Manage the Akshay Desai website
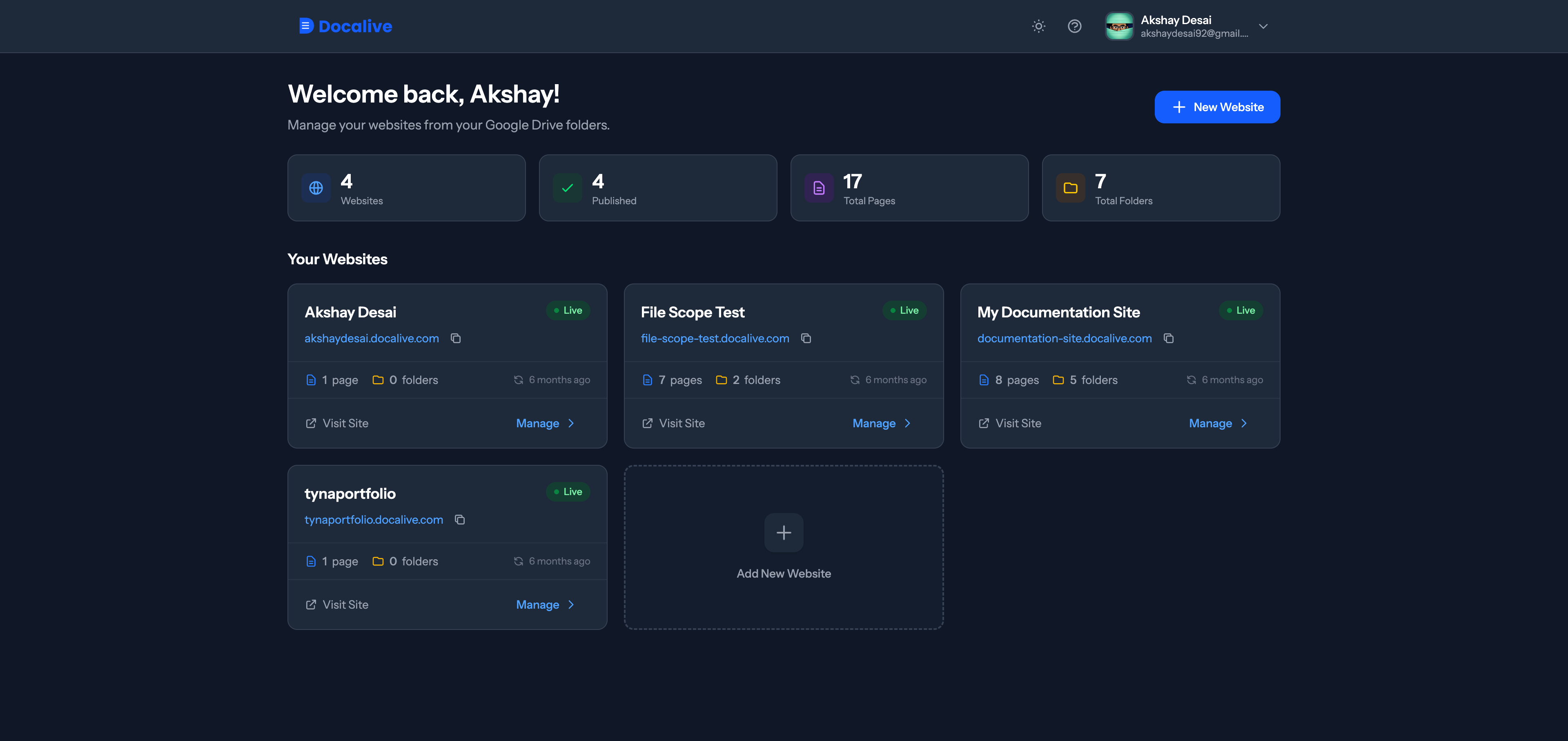 click(546, 423)
